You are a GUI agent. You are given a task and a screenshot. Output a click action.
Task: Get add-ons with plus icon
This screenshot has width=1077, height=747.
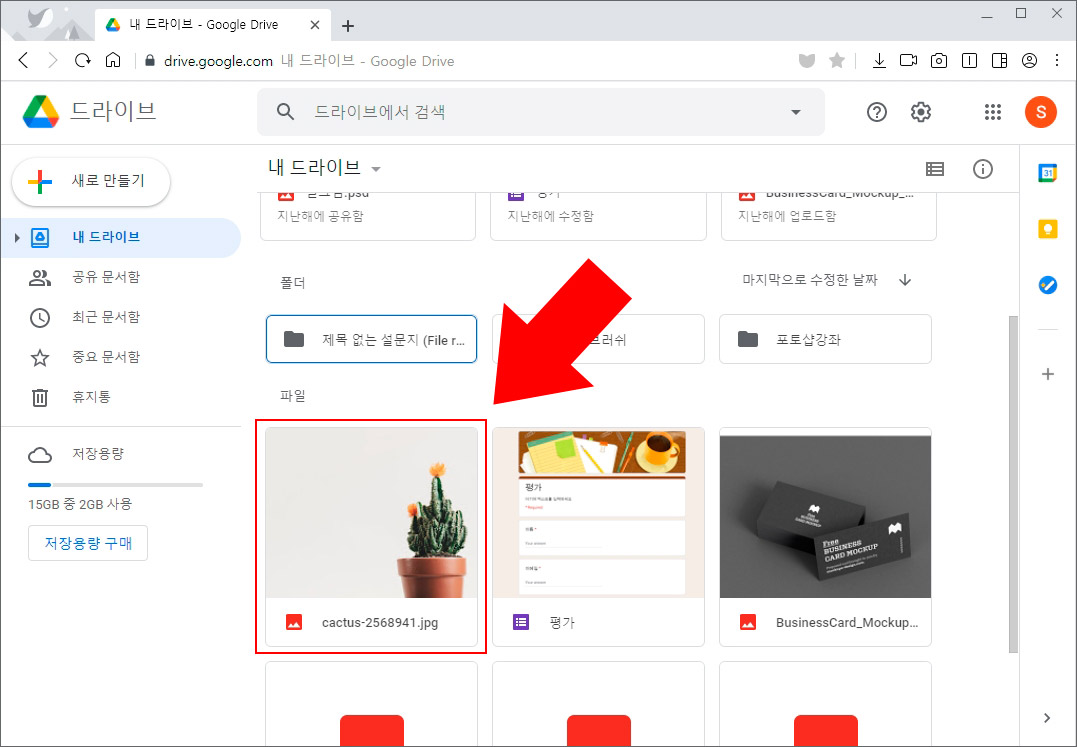(1047, 374)
